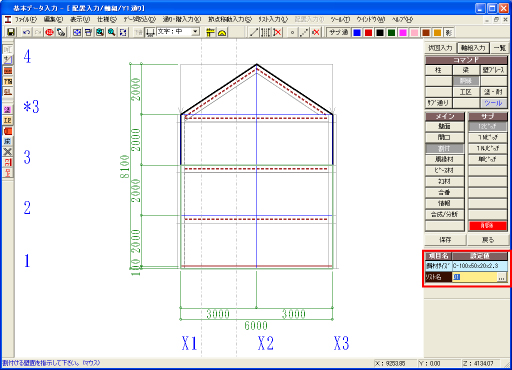This screenshot has height=370, width=512.
Task: Open the ファイル(F) menu
Action: (x=26, y=20)
